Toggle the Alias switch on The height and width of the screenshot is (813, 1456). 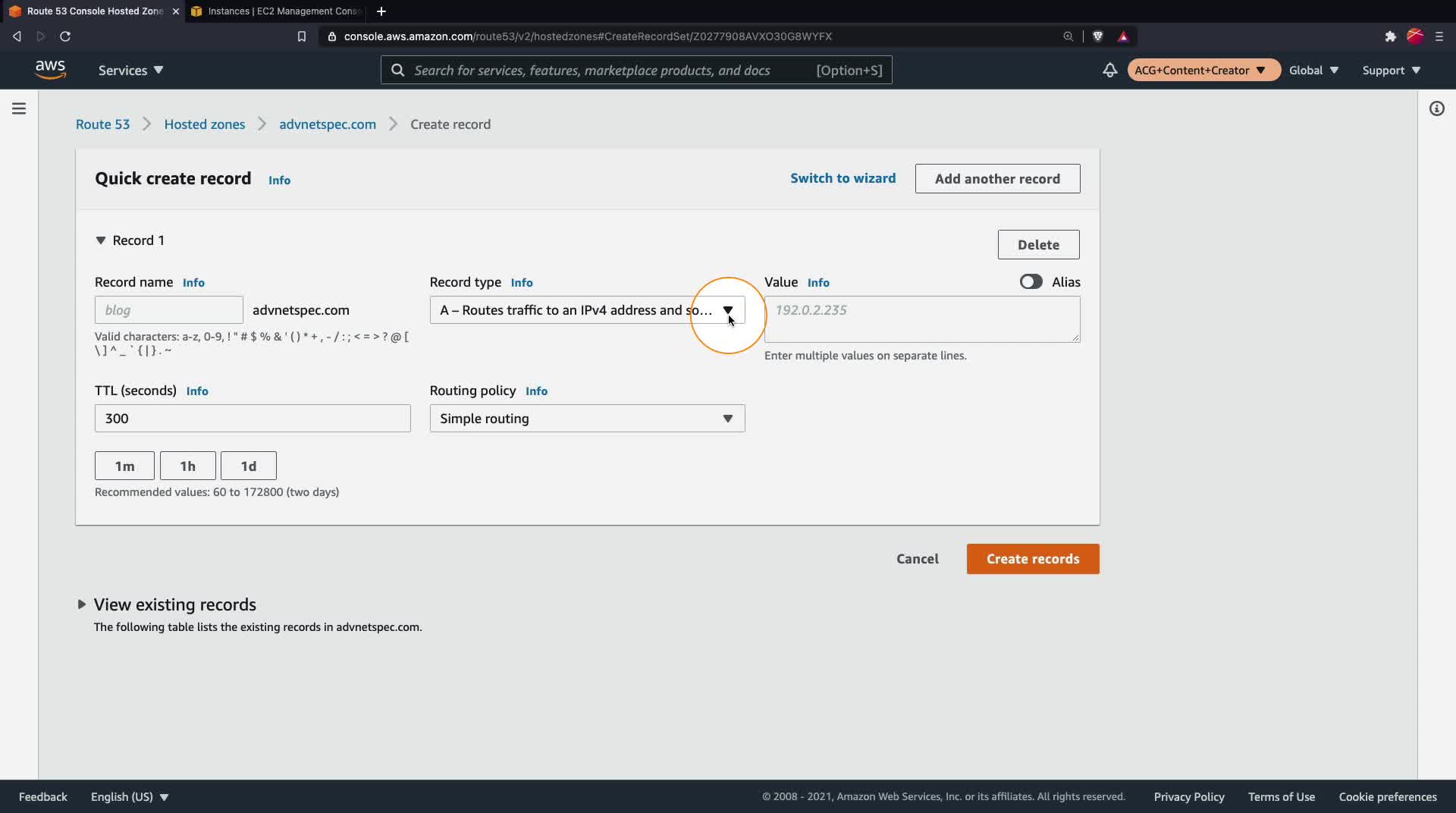pyautogui.click(x=1031, y=281)
